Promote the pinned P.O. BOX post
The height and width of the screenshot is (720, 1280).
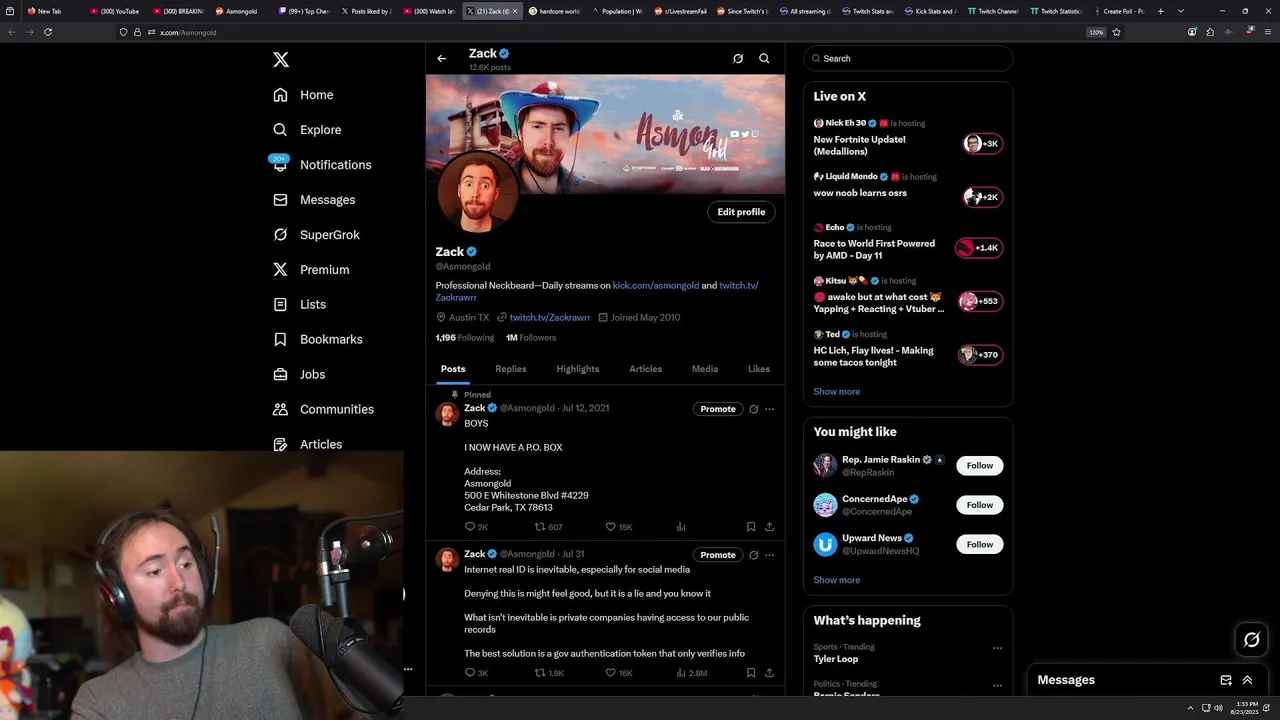coord(718,409)
